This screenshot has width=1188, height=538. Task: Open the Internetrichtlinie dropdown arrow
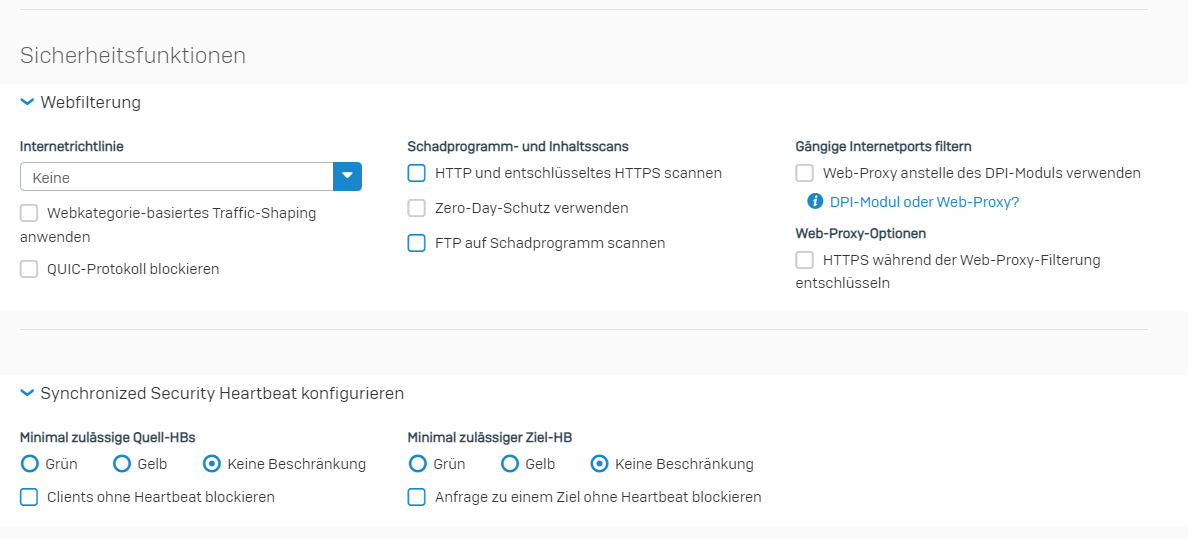pos(347,177)
